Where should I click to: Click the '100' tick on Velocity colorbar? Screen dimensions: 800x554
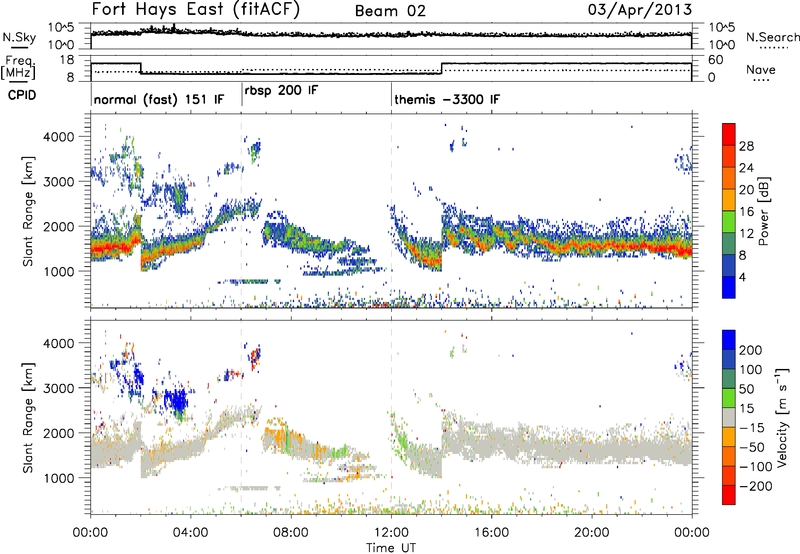(751, 370)
